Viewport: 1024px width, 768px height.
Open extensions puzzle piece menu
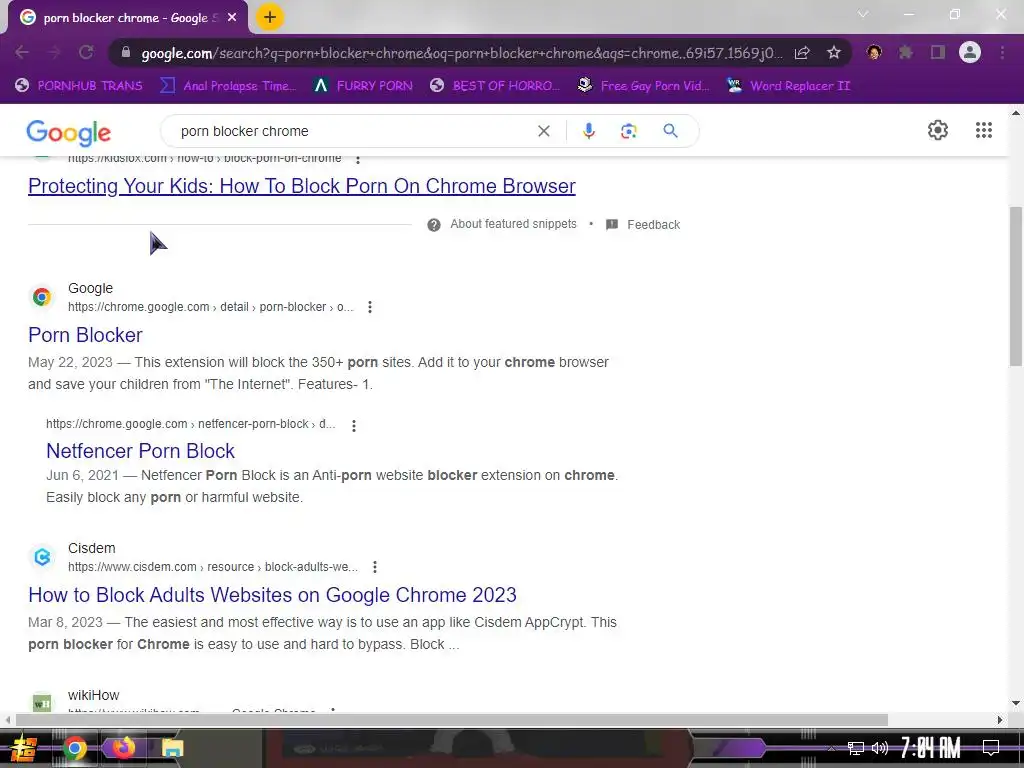[x=906, y=53]
